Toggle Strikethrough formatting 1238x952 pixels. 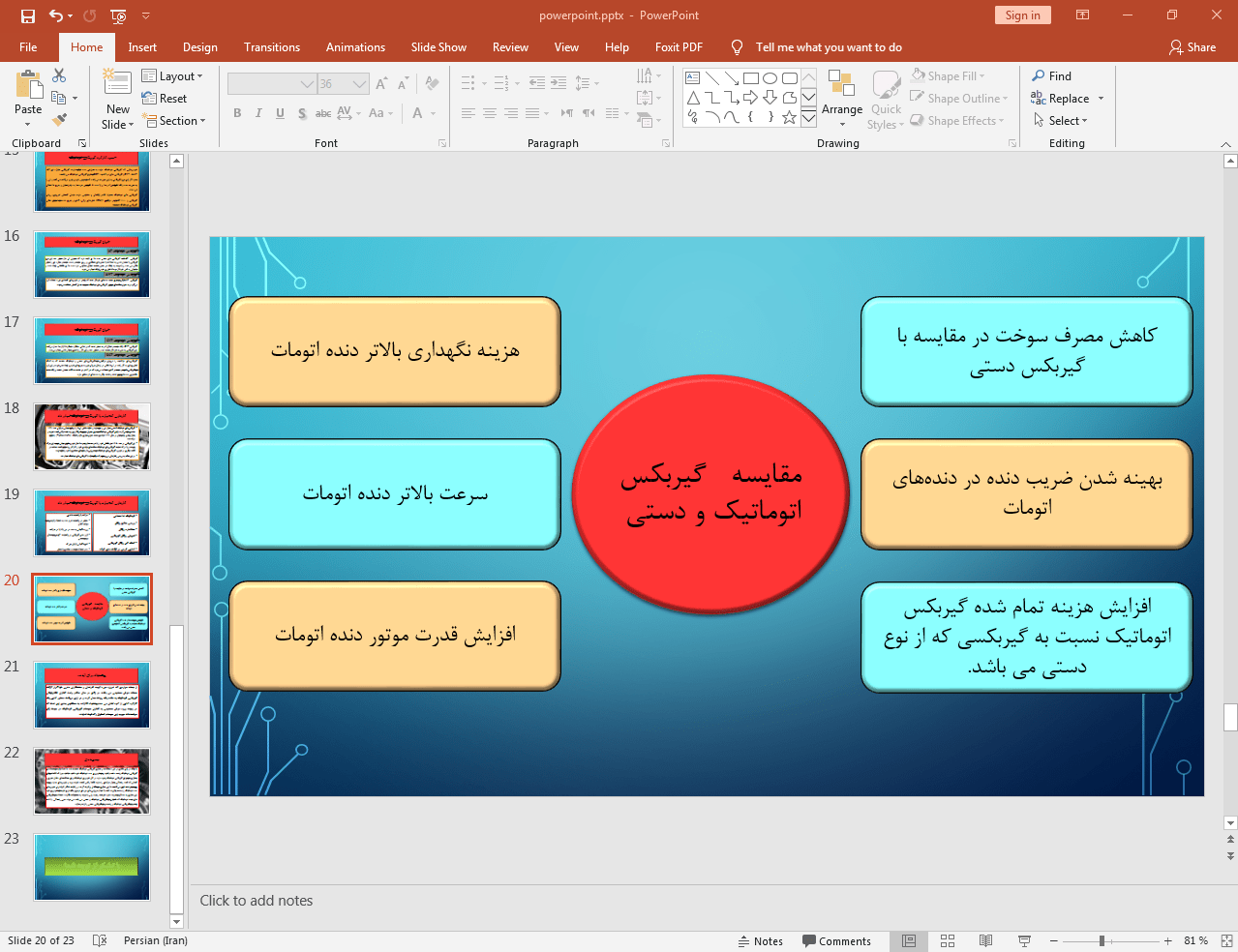323,113
